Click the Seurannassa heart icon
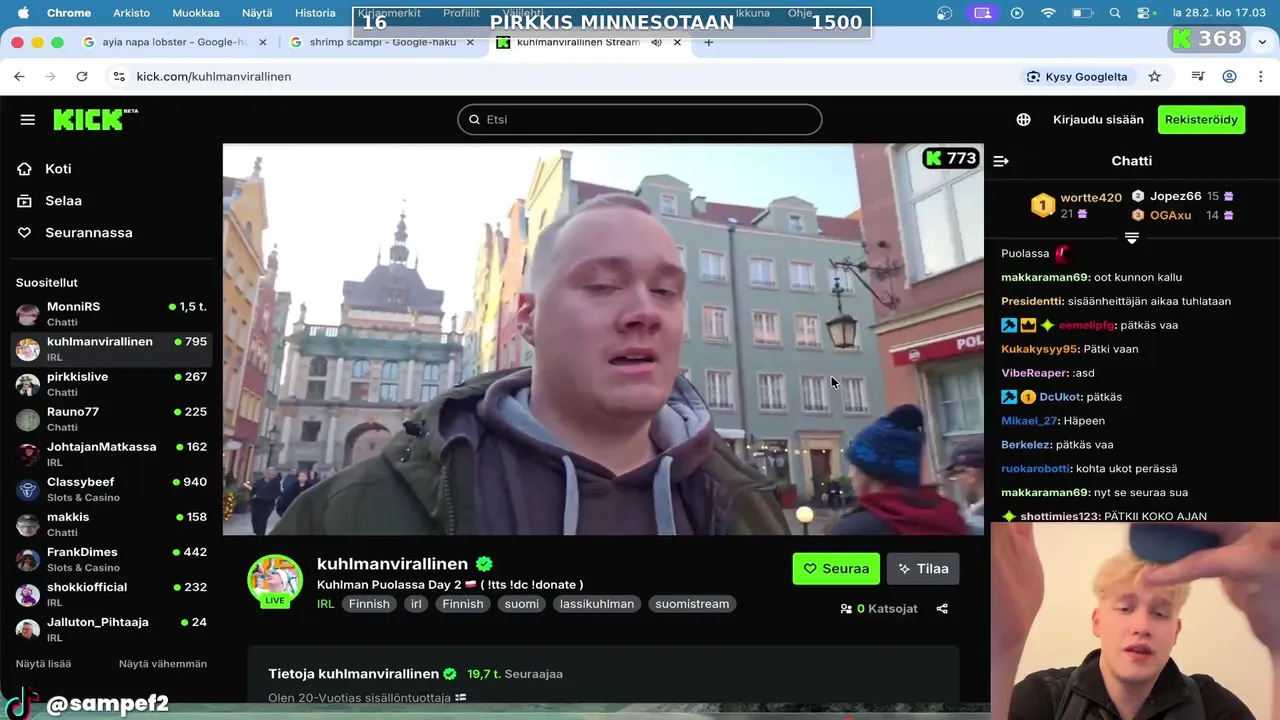Image resolution: width=1280 pixels, height=720 pixels. pos(25,233)
